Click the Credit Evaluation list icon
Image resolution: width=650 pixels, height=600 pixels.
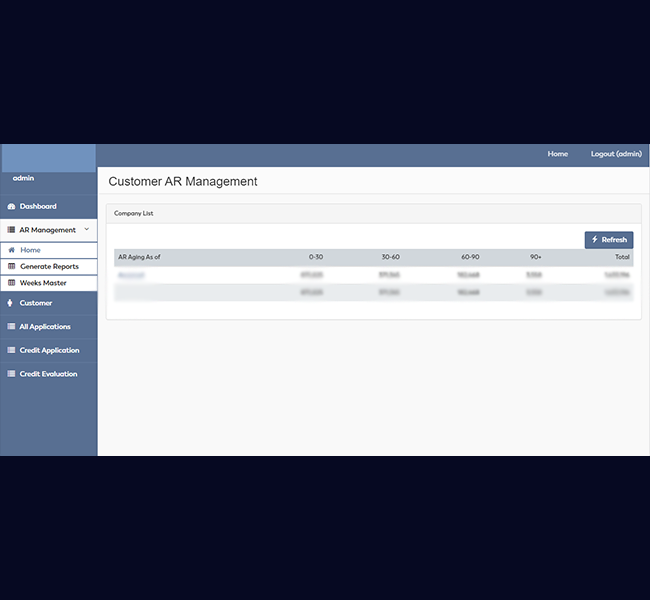click(11, 374)
